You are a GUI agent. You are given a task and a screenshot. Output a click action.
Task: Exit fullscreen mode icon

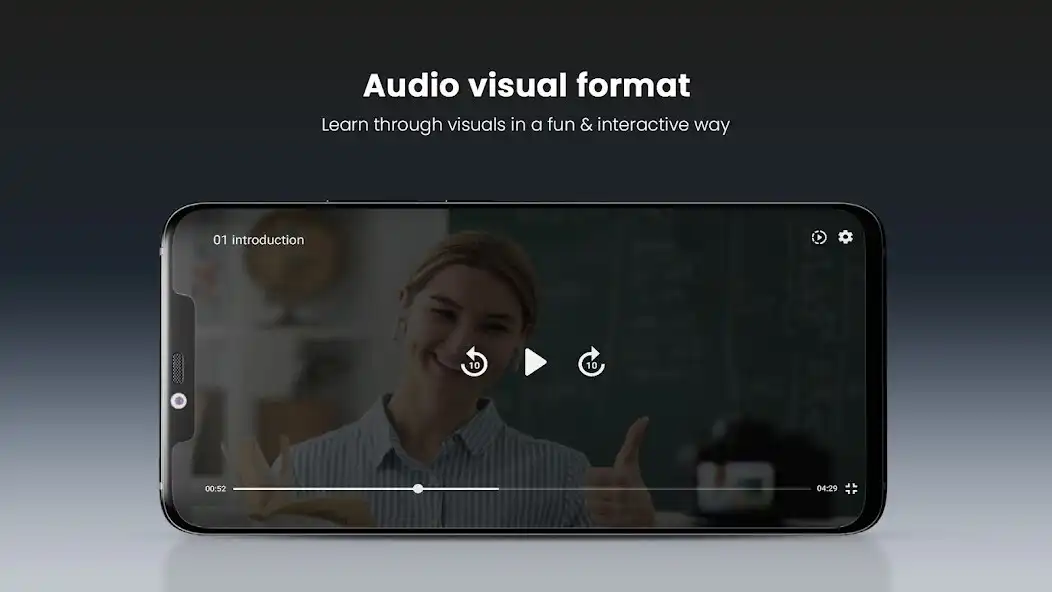[851, 489]
